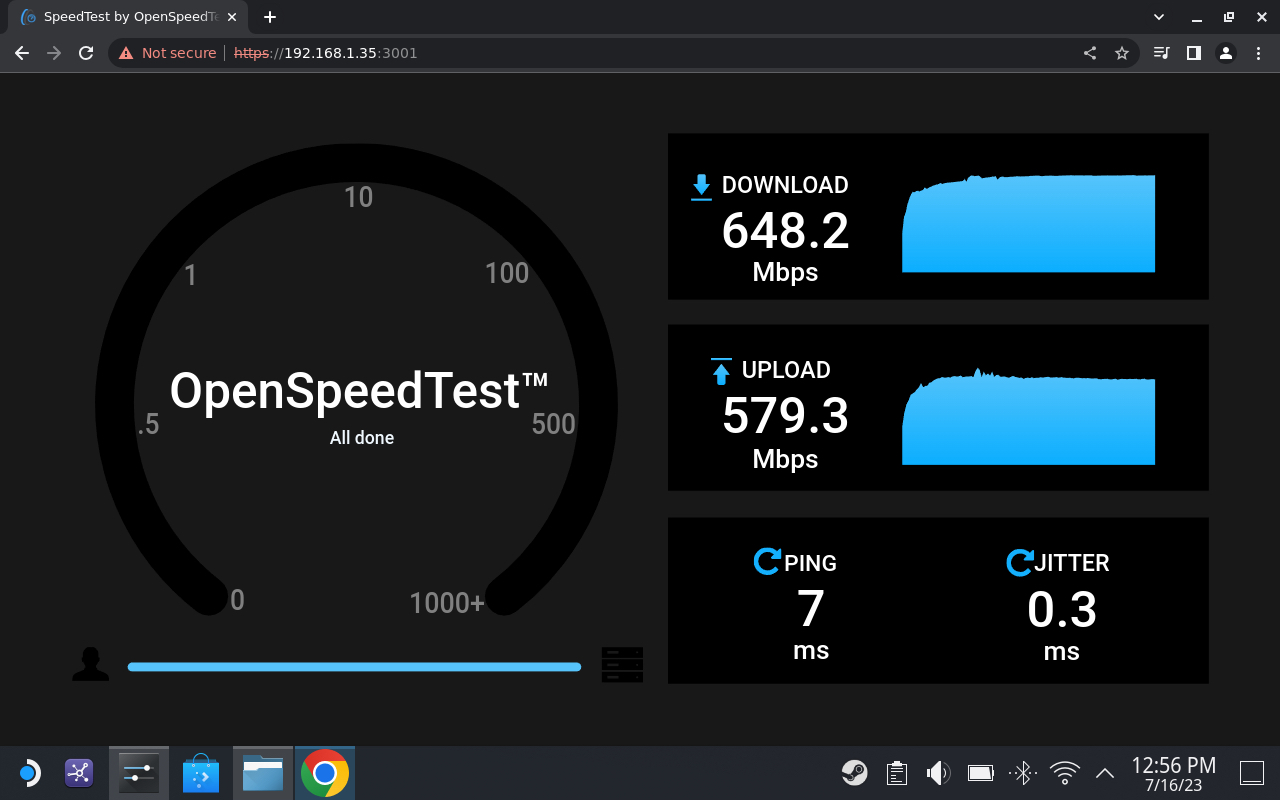The height and width of the screenshot is (800, 1280).
Task: Click the Ping refresh icon
Action: (767, 561)
